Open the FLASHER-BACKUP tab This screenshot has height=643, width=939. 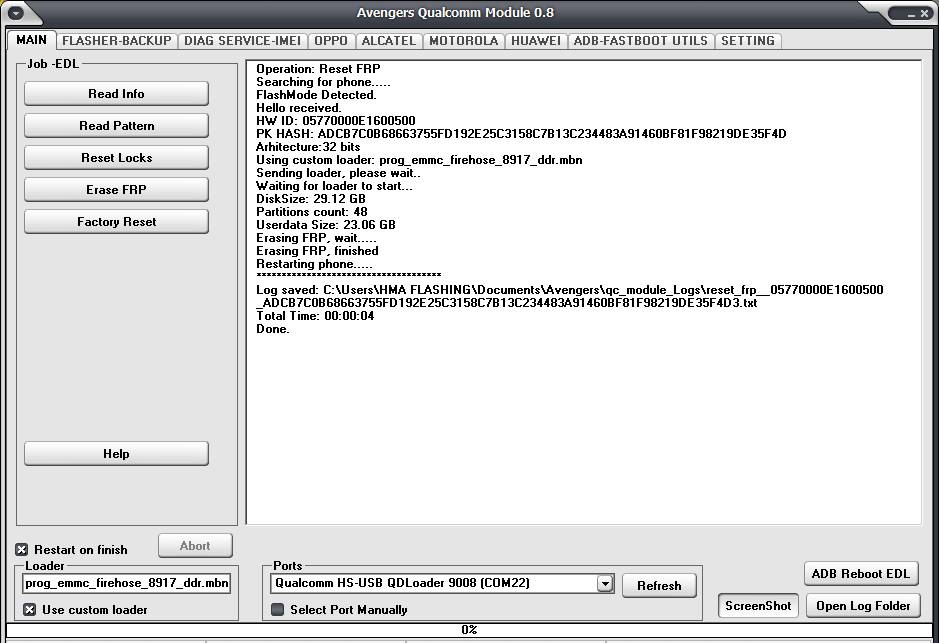pos(117,41)
